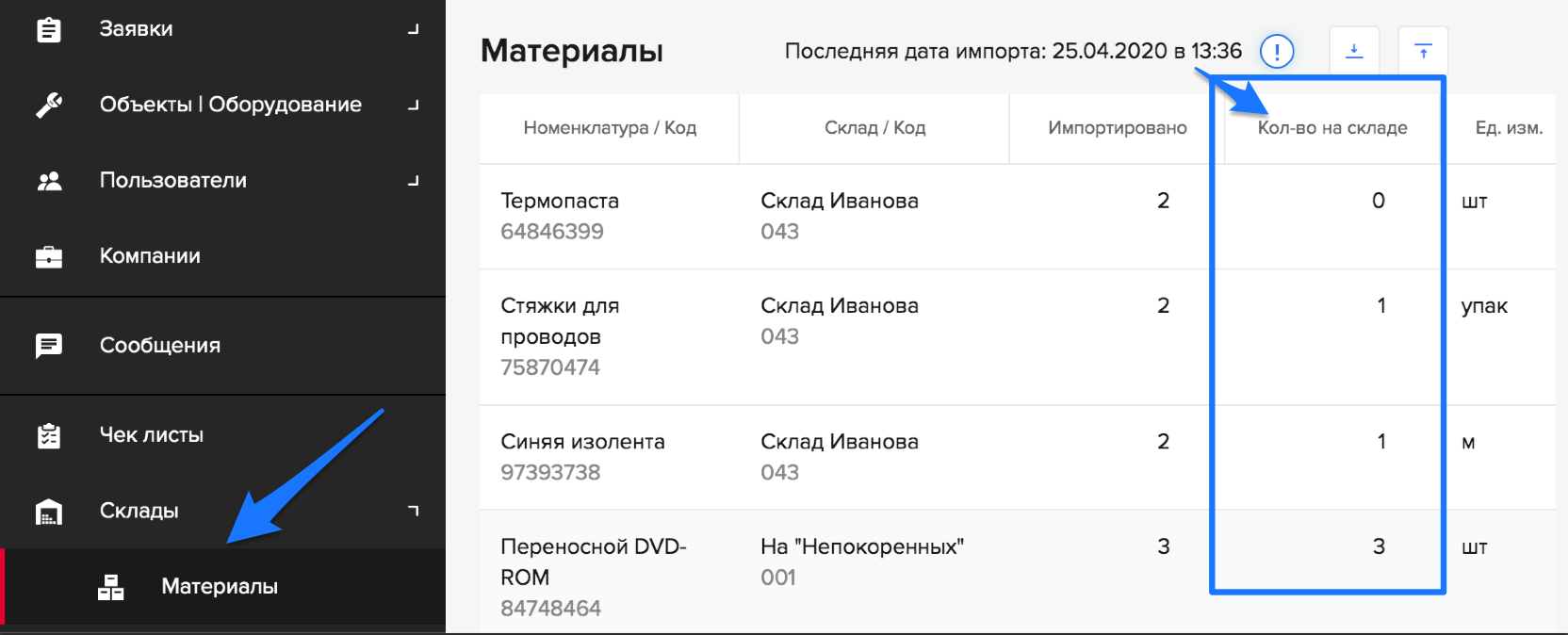Click the wrench icon for Объекты | Оборудование
This screenshot has width=1568, height=635.
tap(49, 105)
